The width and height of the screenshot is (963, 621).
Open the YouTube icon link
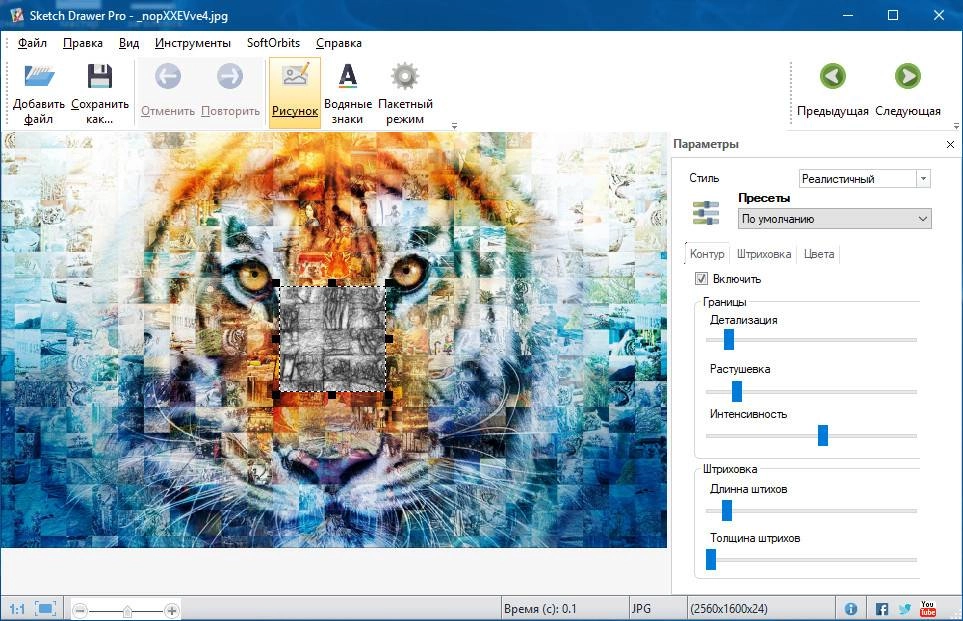click(927, 608)
